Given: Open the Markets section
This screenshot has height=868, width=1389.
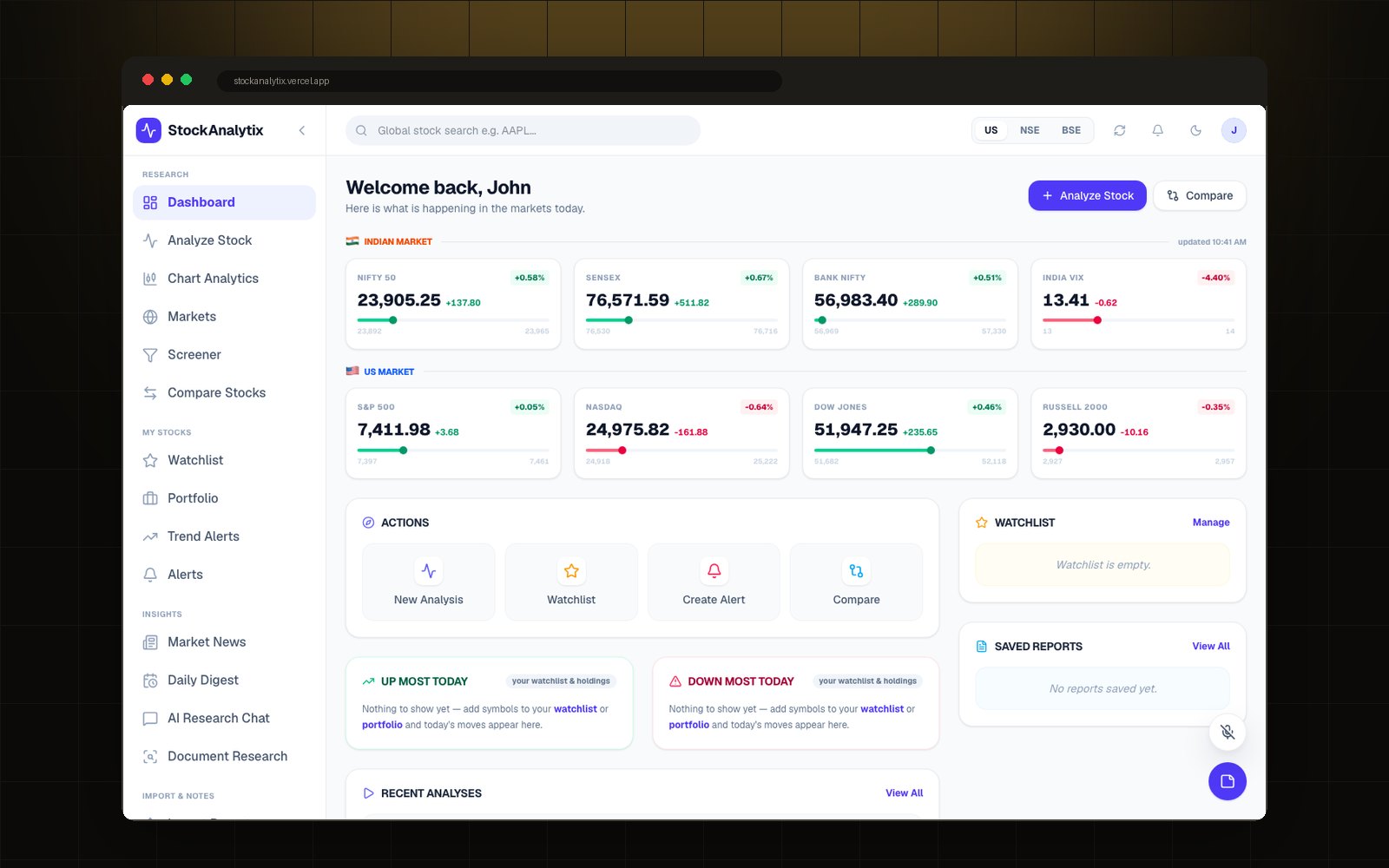Looking at the screenshot, I should pyautogui.click(x=224, y=317).
